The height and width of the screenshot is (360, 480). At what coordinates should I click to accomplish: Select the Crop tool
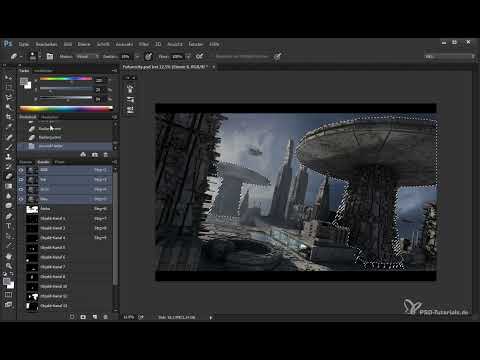9,117
